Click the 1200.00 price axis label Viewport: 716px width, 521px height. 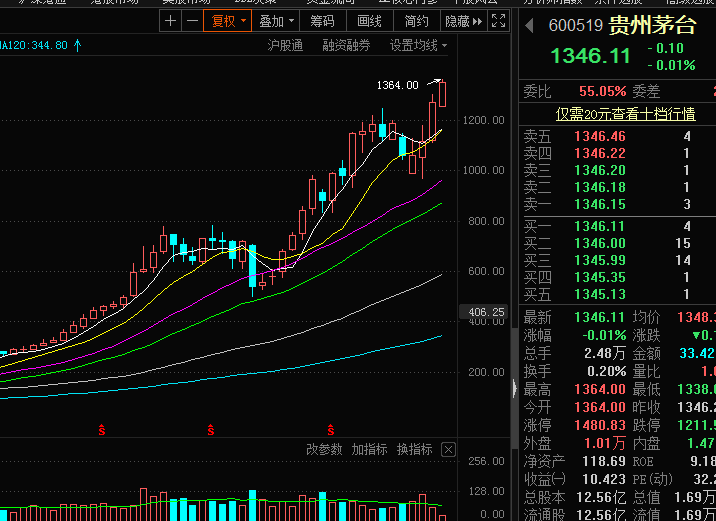point(484,120)
